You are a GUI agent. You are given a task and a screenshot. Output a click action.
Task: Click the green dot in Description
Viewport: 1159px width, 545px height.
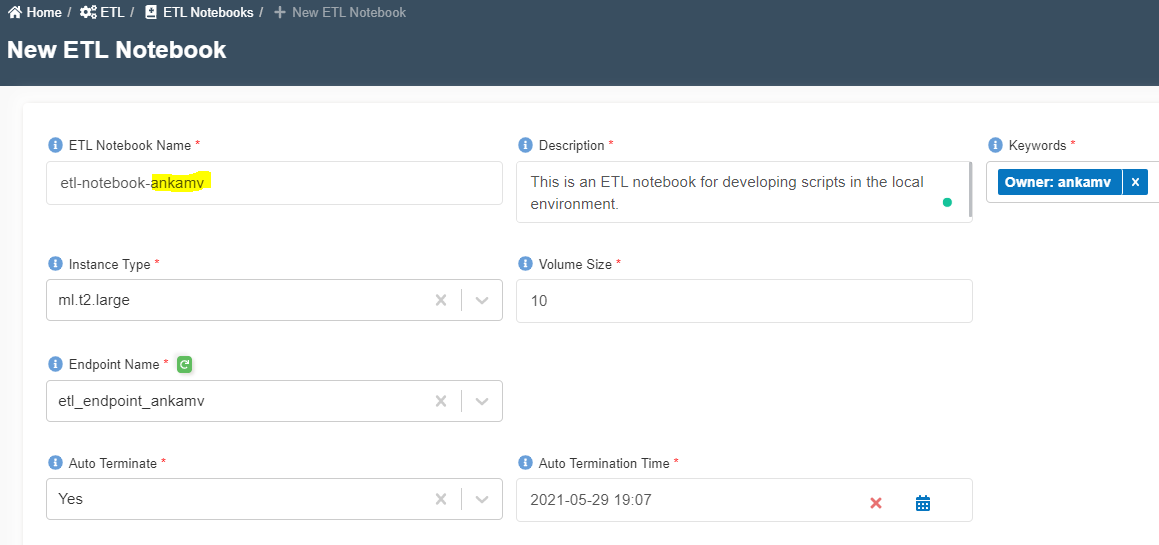coord(947,203)
